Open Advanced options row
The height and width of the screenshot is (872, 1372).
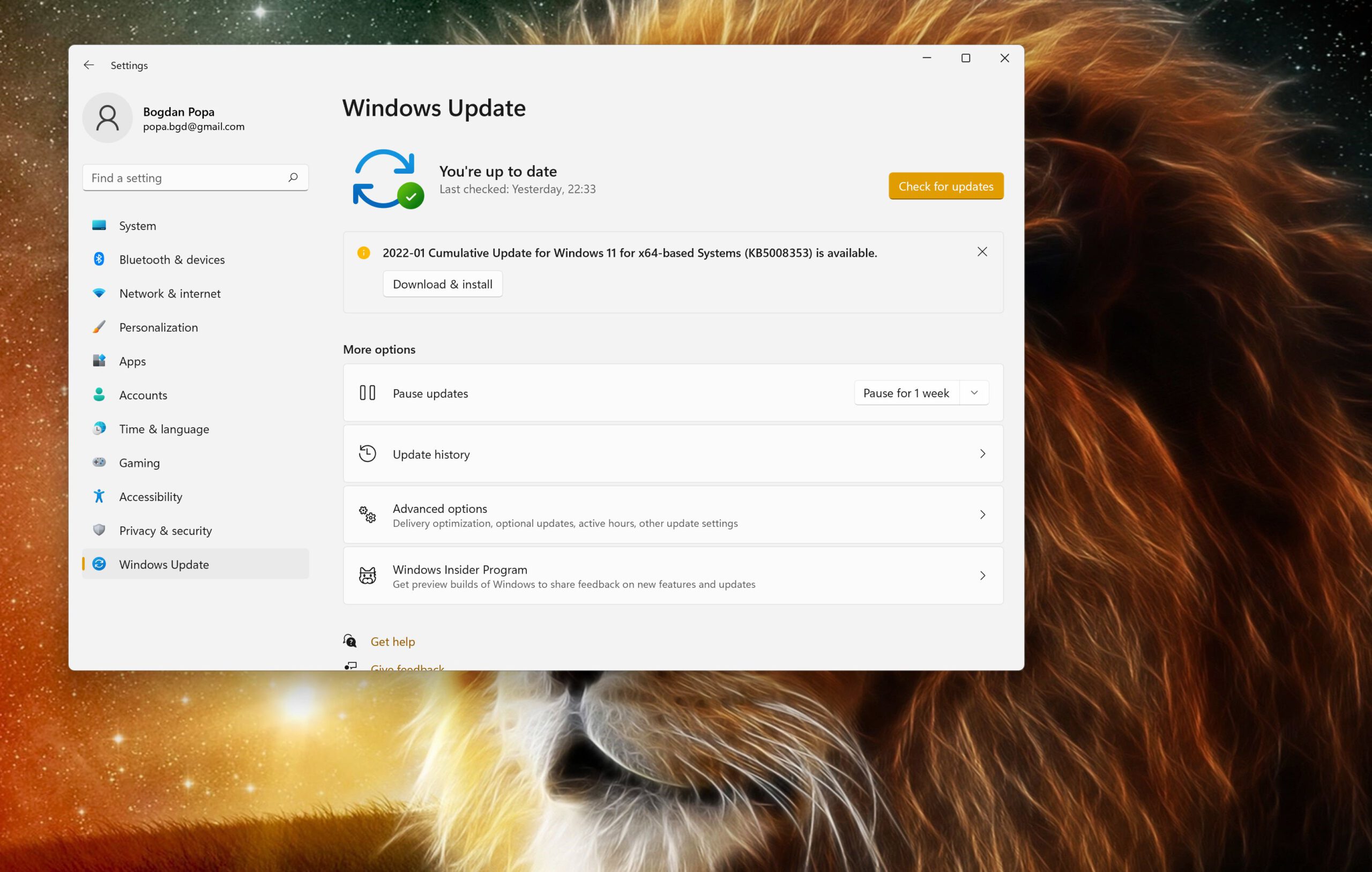click(x=673, y=515)
